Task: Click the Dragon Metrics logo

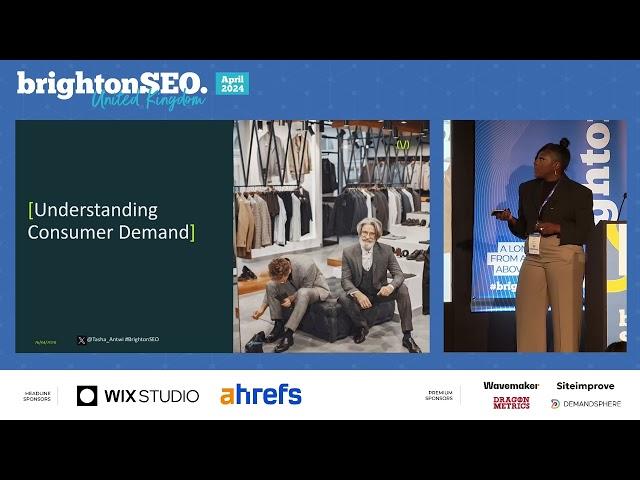Action: click(x=511, y=403)
